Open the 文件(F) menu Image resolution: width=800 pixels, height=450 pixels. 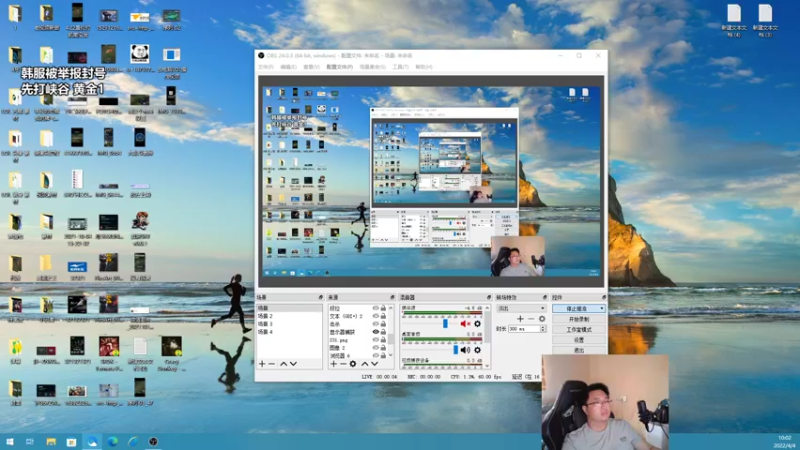point(266,67)
